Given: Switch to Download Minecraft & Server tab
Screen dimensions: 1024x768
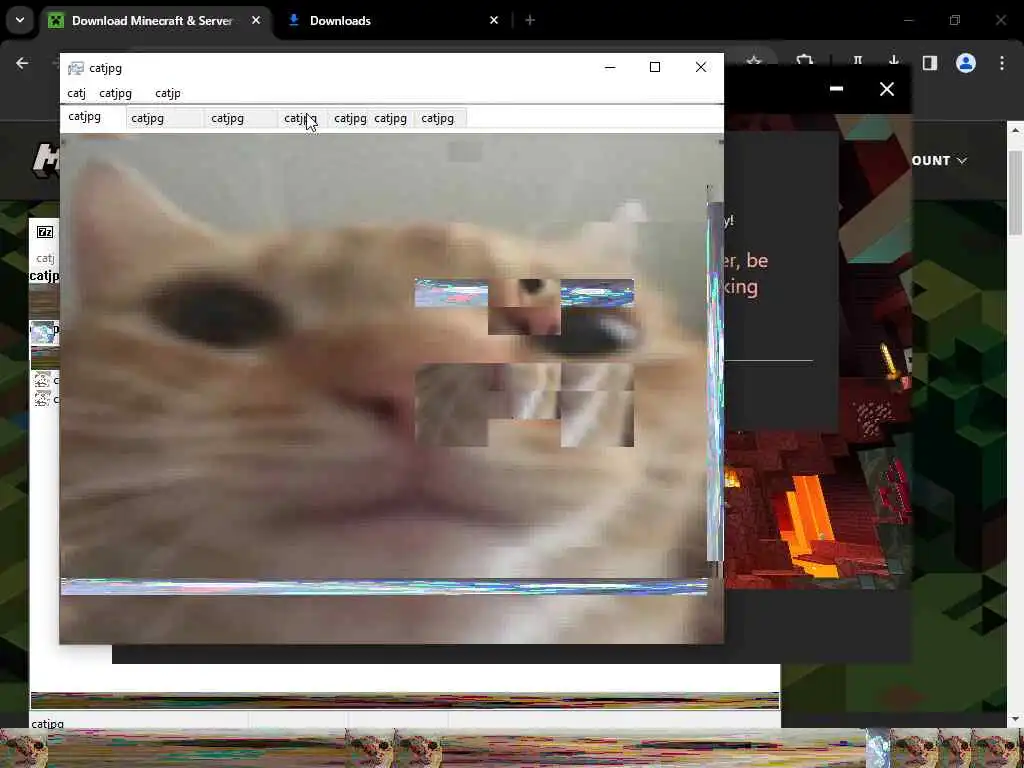Looking at the screenshot, I should pyautogui.click(x=154, y=21).
